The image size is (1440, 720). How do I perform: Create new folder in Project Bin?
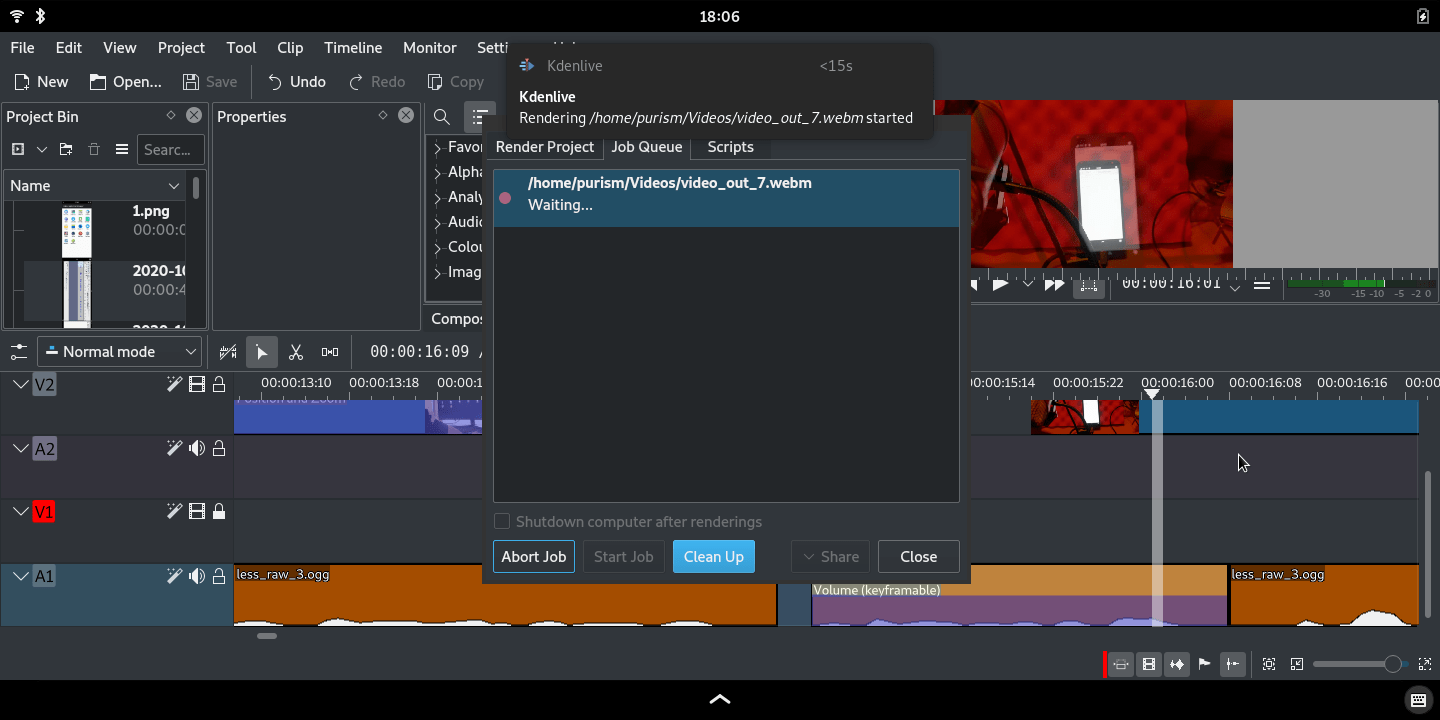(66, 150)
